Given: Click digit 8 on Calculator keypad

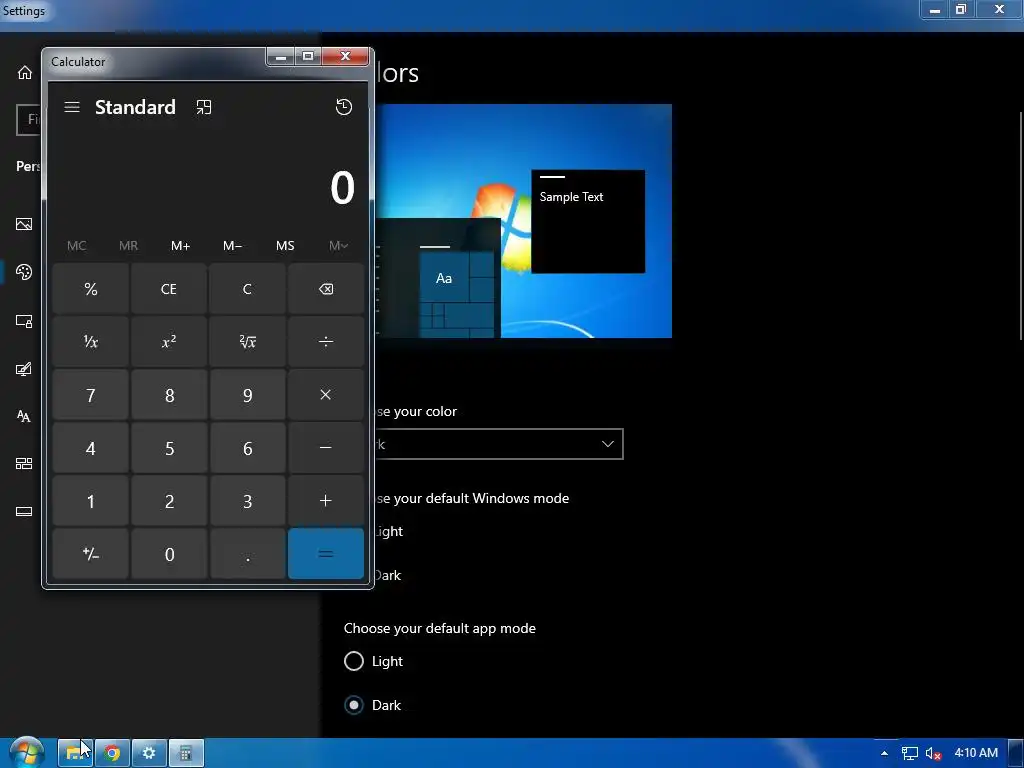Looking at the screenshot, I should click(x=168, y=394).
